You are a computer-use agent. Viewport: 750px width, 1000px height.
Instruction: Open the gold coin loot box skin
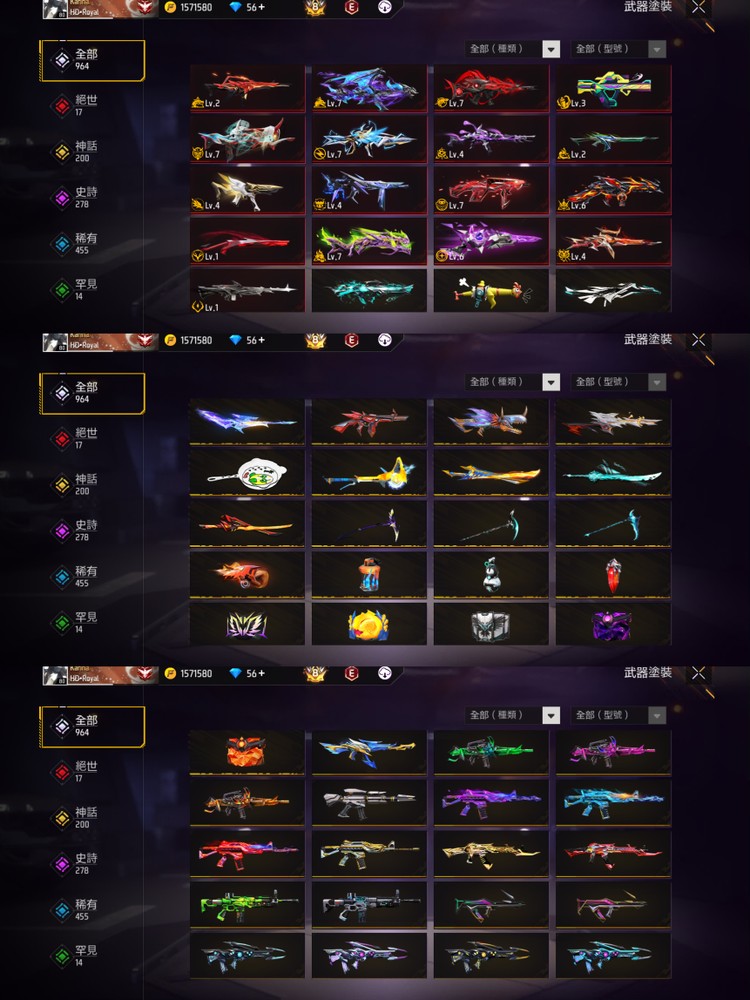[369, 625]
